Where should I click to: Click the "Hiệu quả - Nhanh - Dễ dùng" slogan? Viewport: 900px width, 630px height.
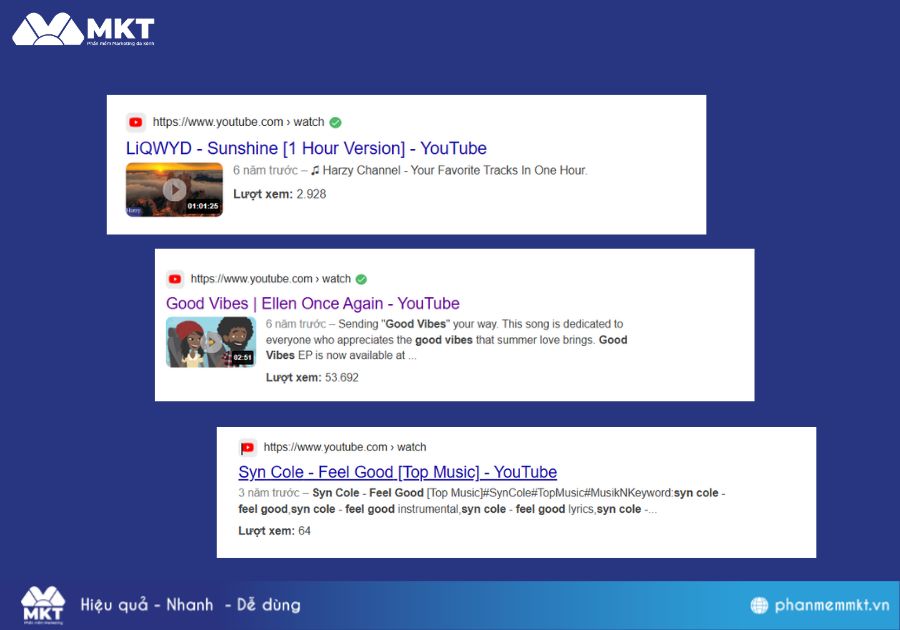coord(190,605)
